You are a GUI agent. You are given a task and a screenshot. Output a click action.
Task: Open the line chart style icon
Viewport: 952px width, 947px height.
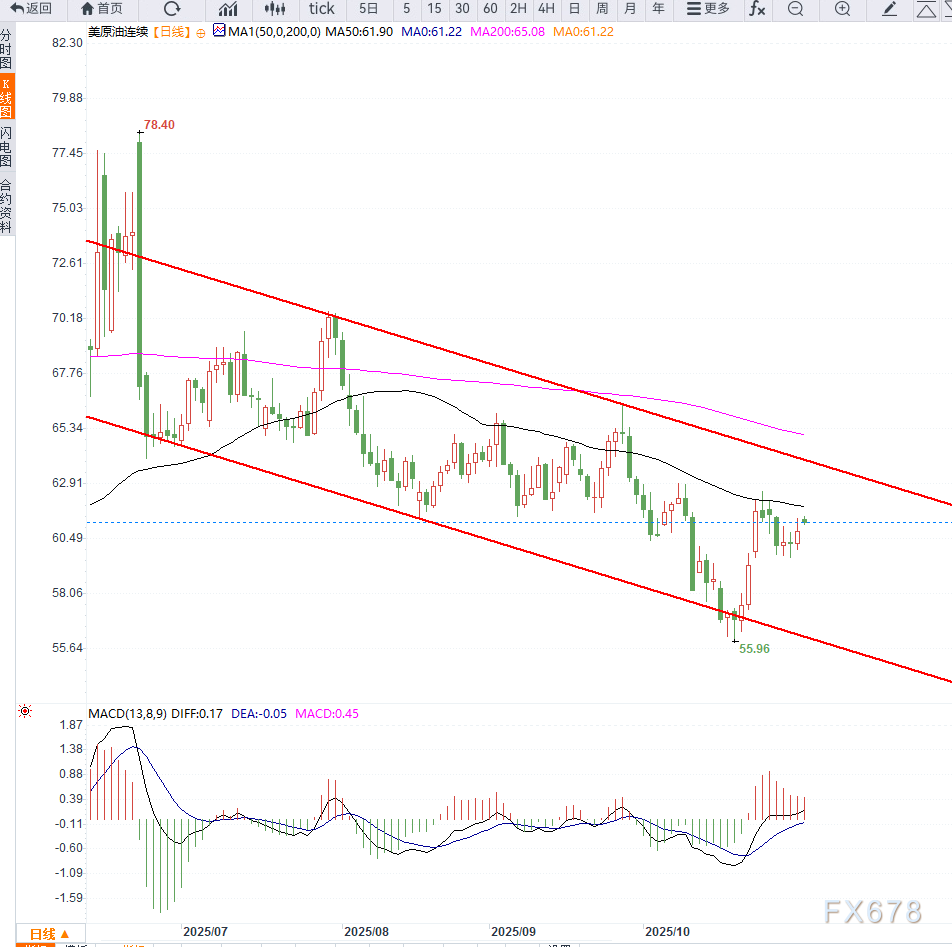pos(228,9)
